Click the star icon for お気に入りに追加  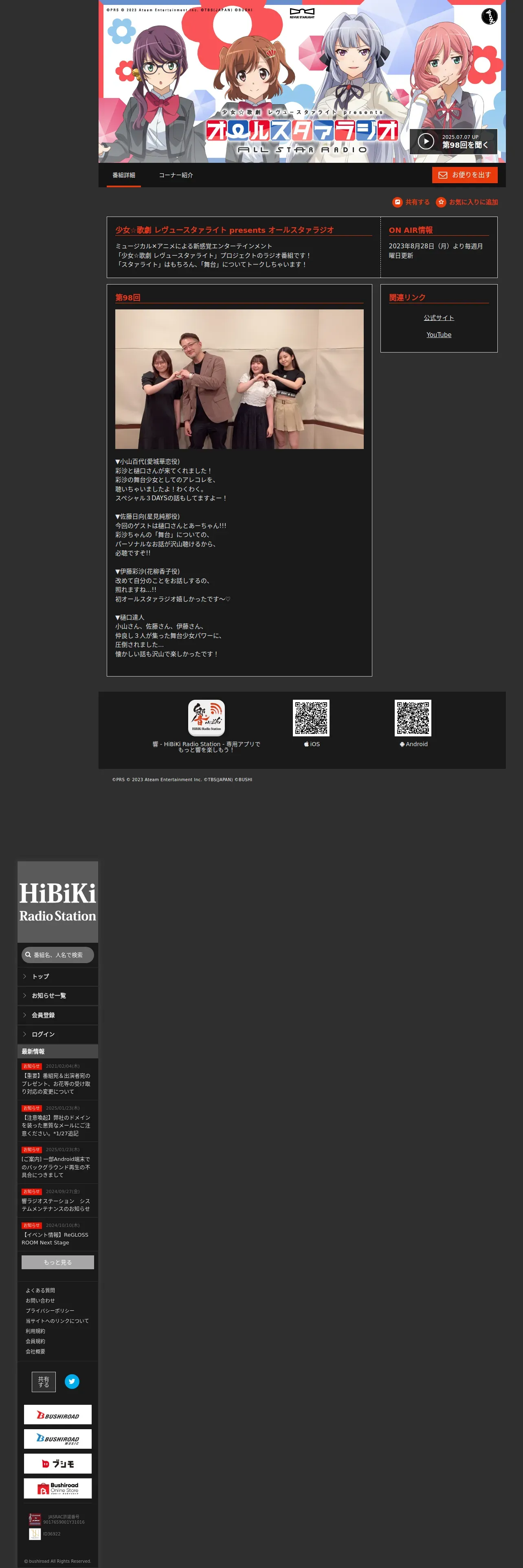point(441,202)
